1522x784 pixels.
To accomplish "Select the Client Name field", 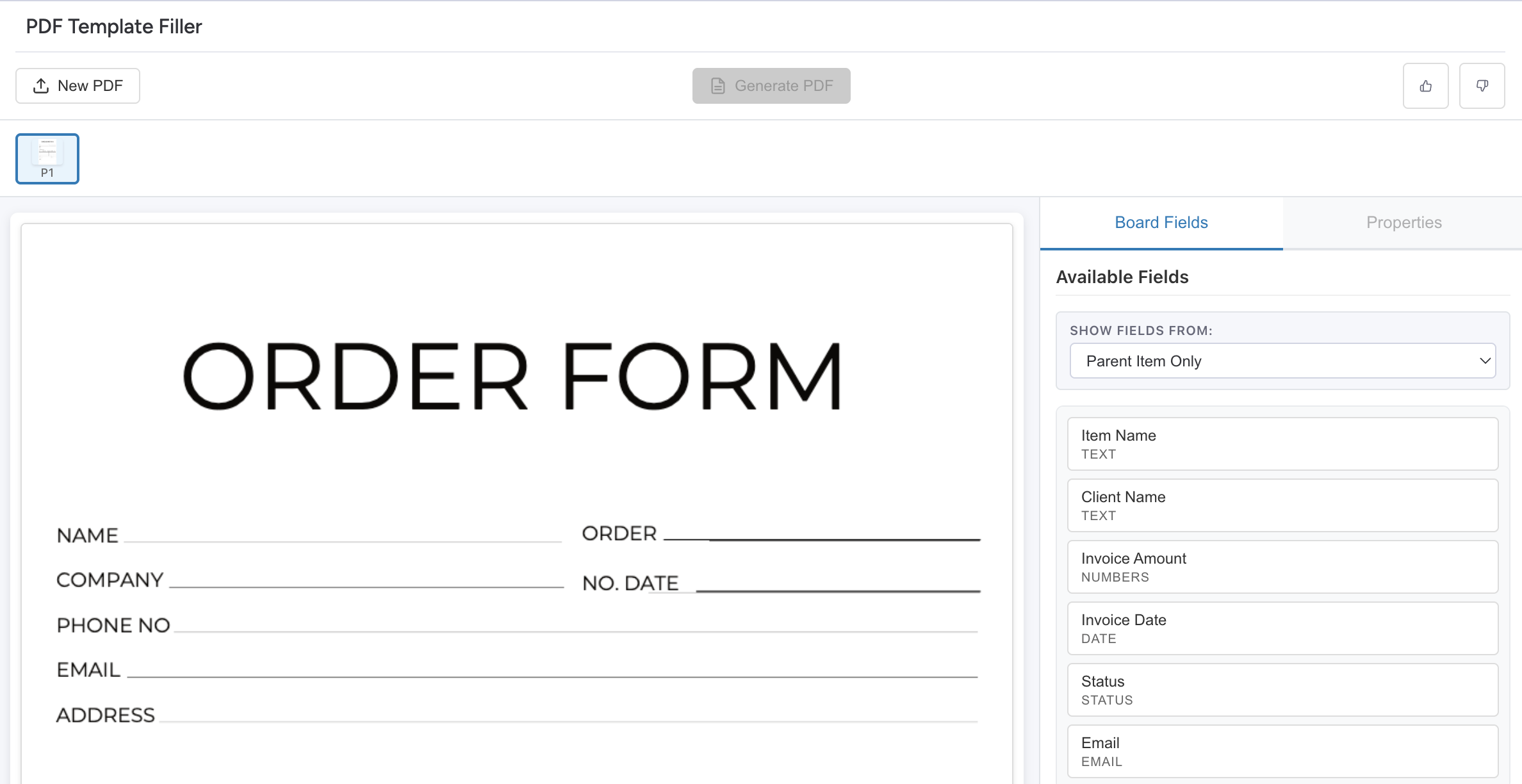I will [1282, 505].
